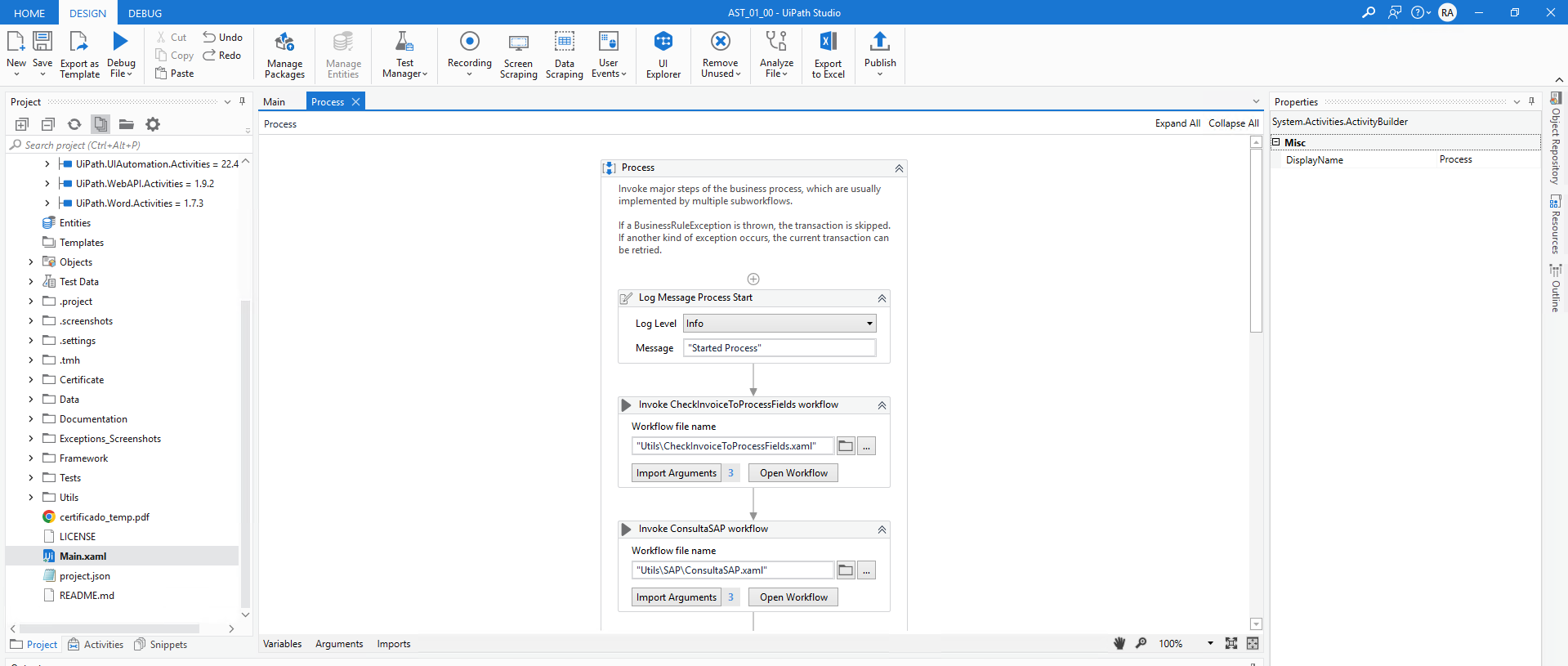Expand the Utils folder
This screenshot has width=1568, height=666.
pyautogui.click(x=31, y=497)
